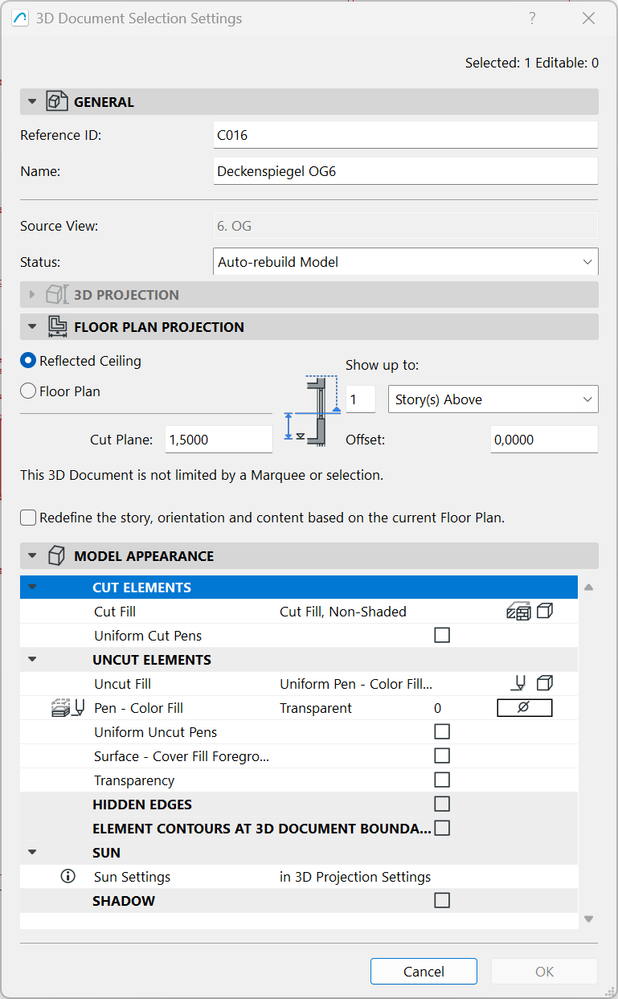Click the list scroll up arrow
The height and width of the screenshot is (999, 618).
point(589,587)
